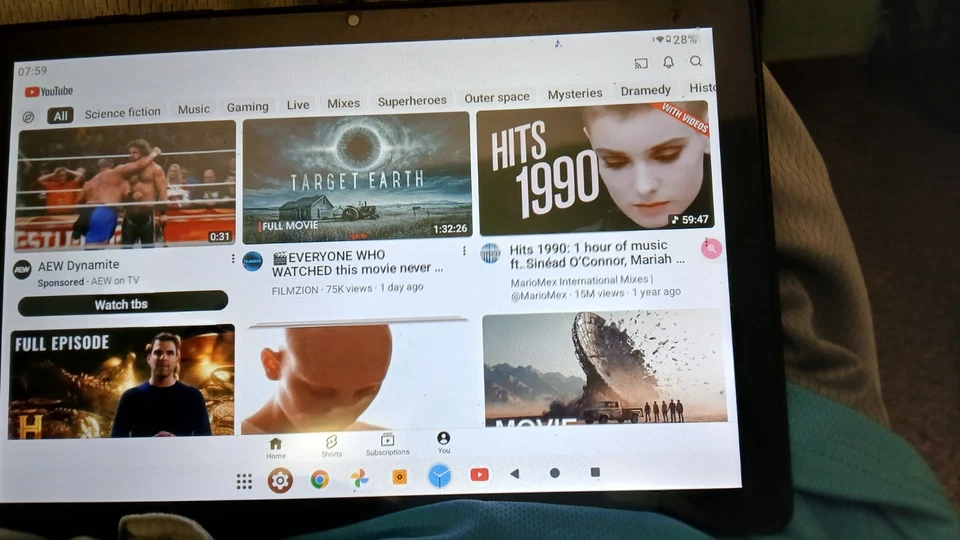Tap 'FILMZION · 75K views' line

(347, 288)
